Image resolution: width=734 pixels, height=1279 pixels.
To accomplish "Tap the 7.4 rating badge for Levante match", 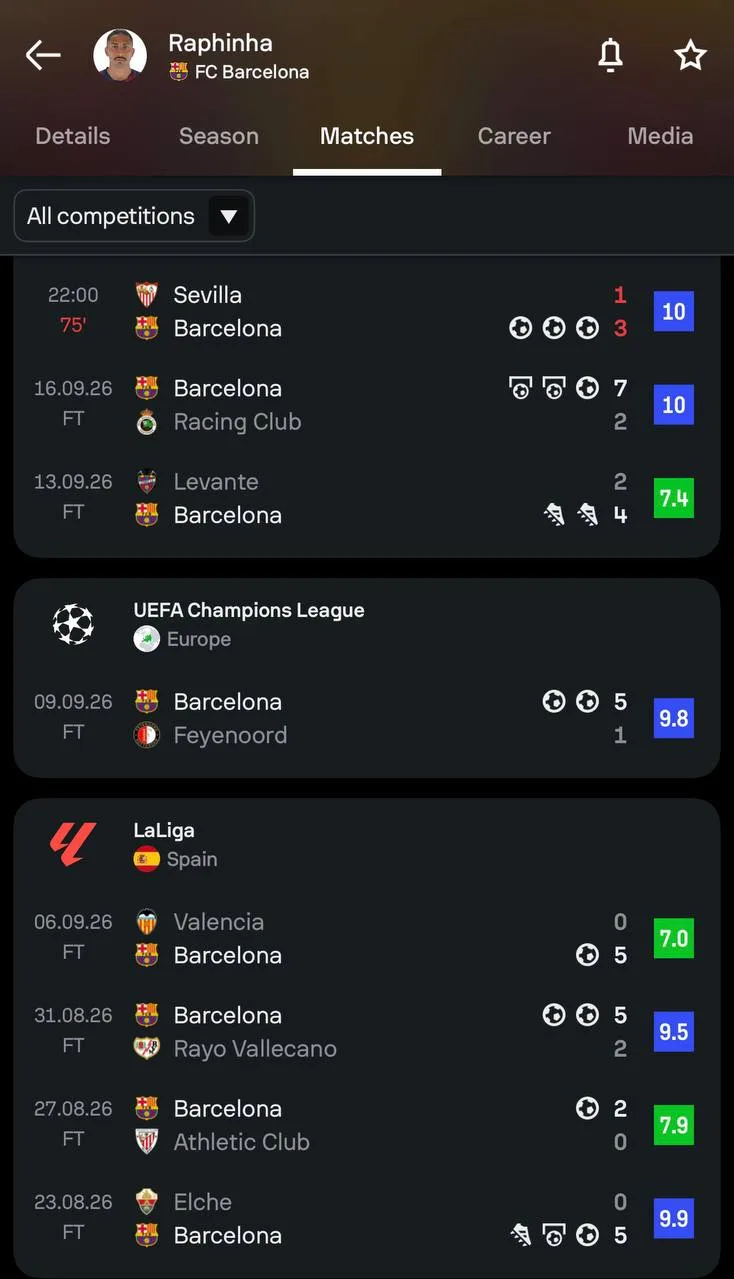I will point(674,498).
